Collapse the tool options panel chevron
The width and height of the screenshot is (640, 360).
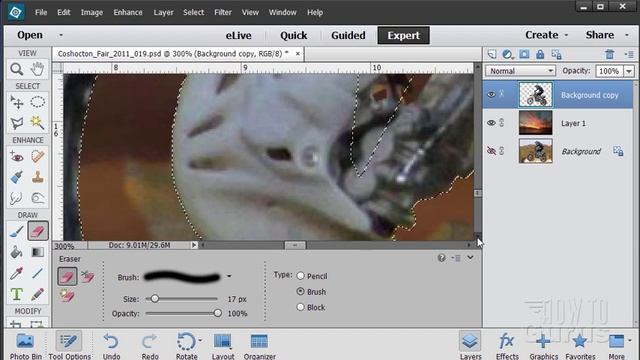471,258
